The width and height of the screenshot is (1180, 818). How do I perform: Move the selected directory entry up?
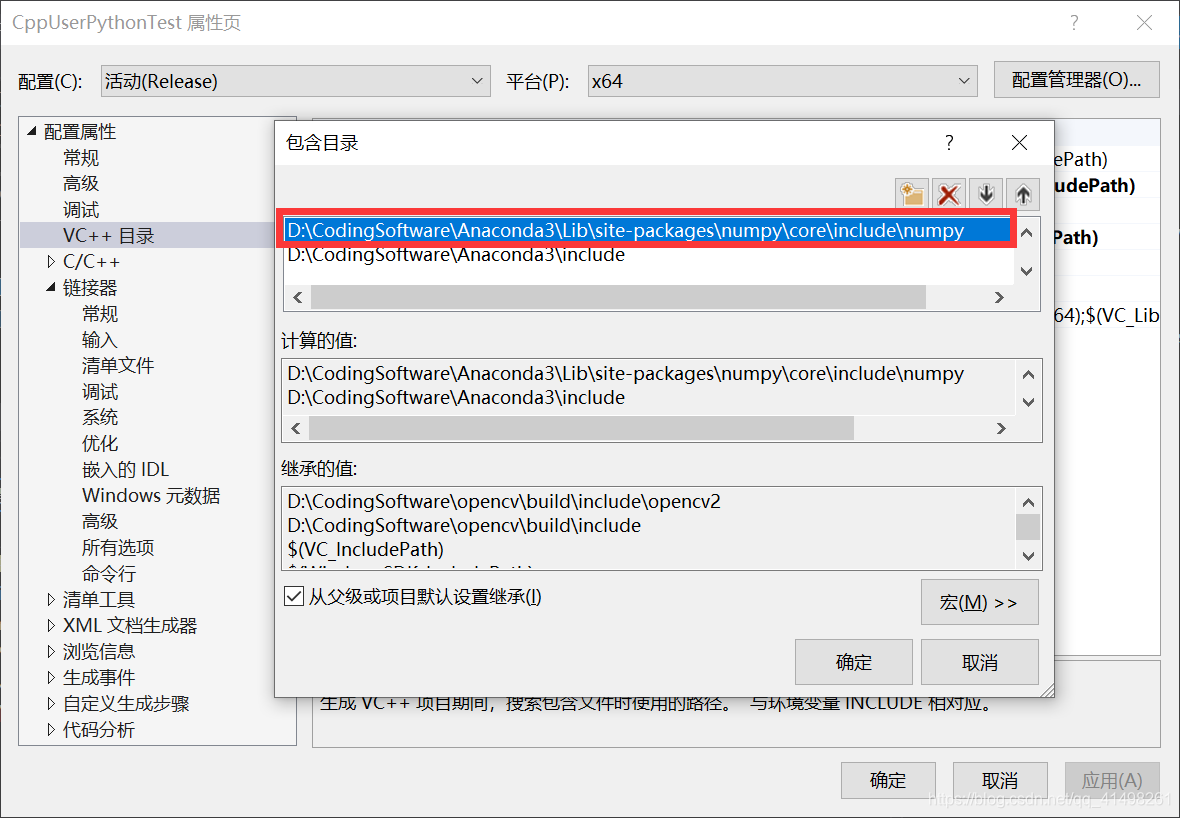[1023, 194]
